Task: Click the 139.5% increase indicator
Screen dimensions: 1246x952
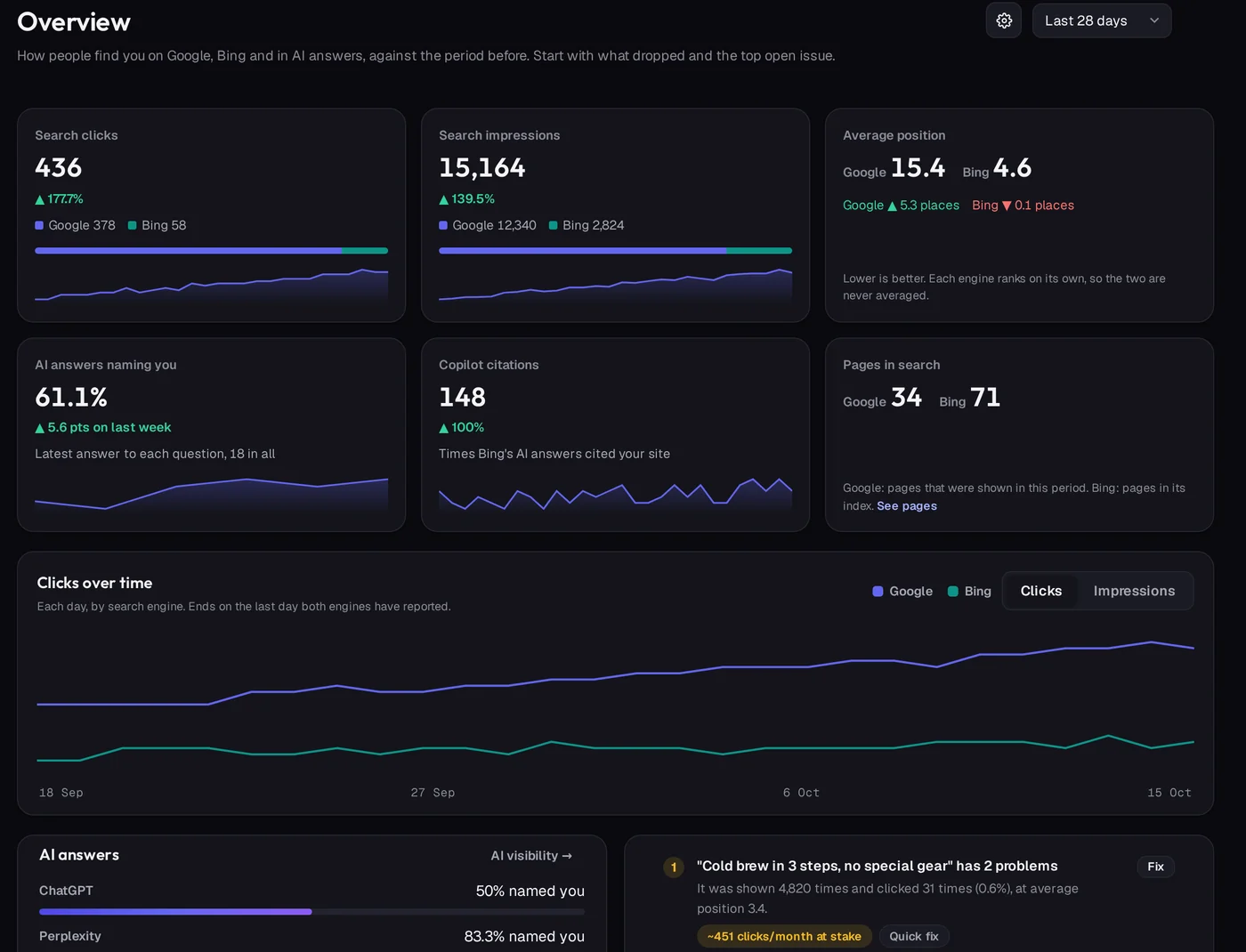Action: point(466,199)
